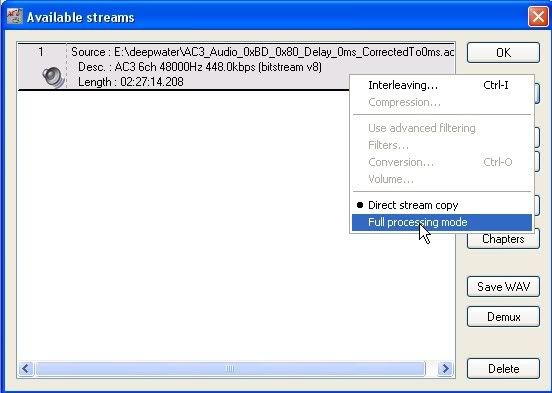Close the Available streams window
The width and height of the screenshot is (552, 393).
(537, 17)
